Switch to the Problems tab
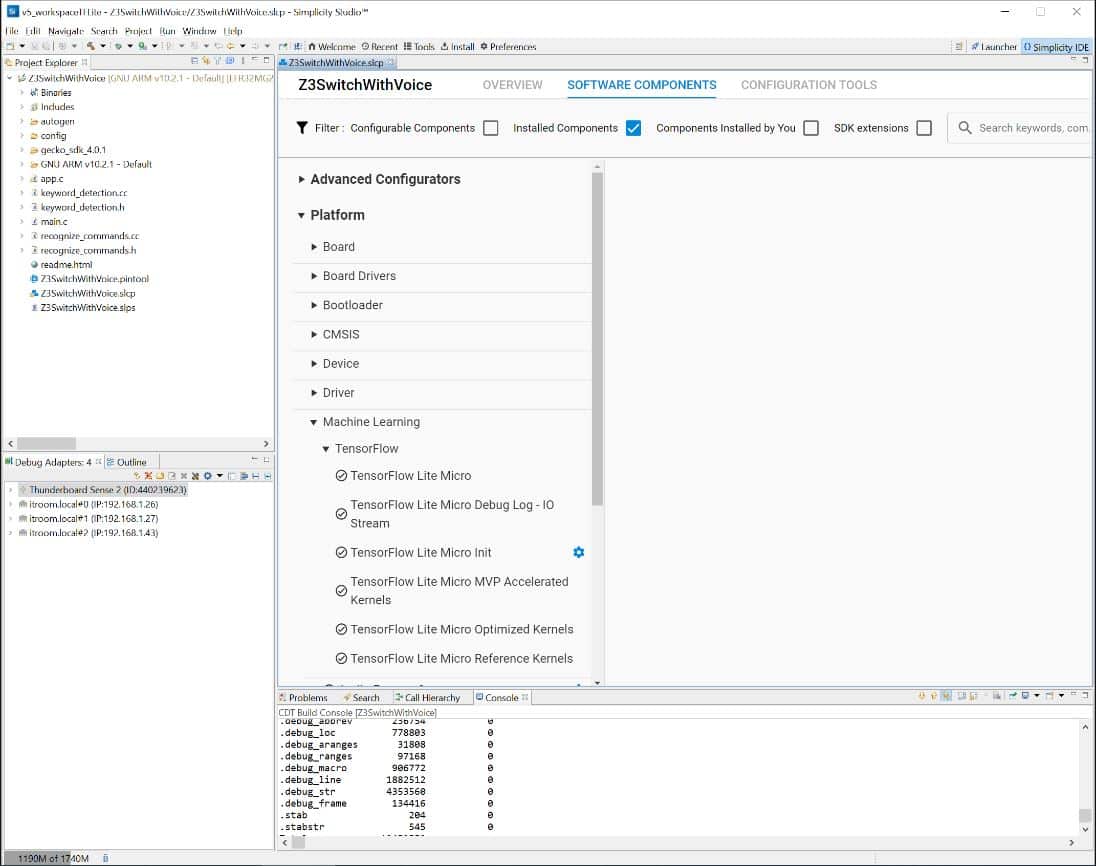1096x866 pixels. tap(303, 698)
